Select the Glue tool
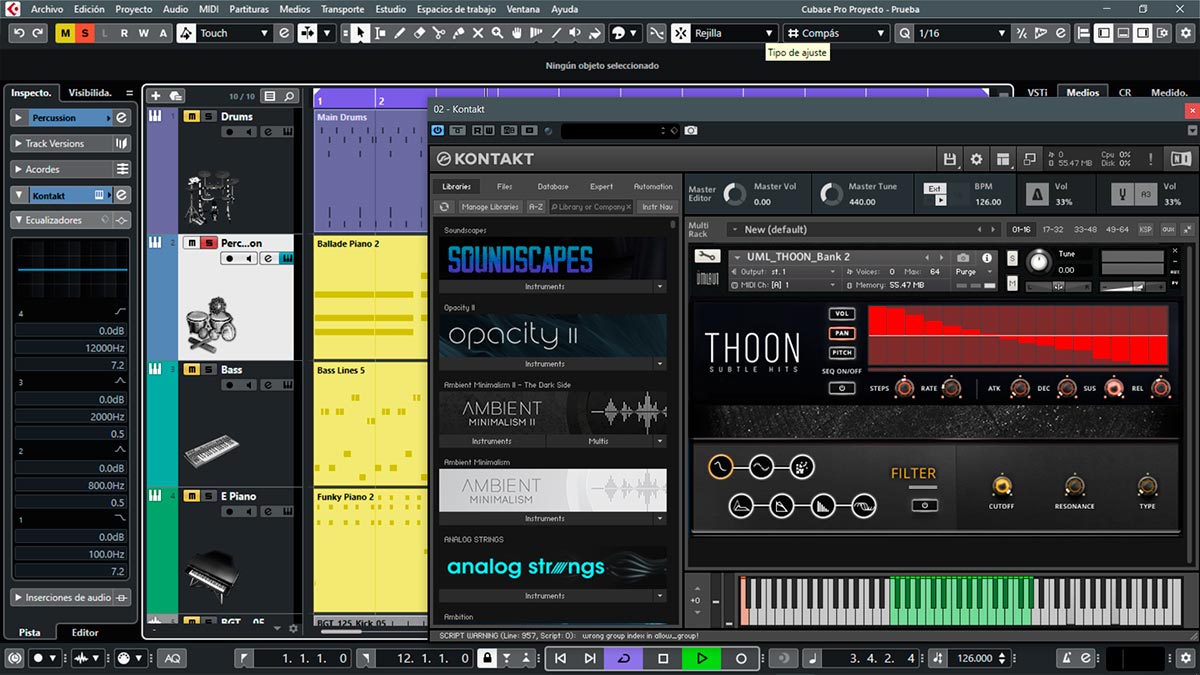The height and width of the screenshot is (675, 1200). 458,33
